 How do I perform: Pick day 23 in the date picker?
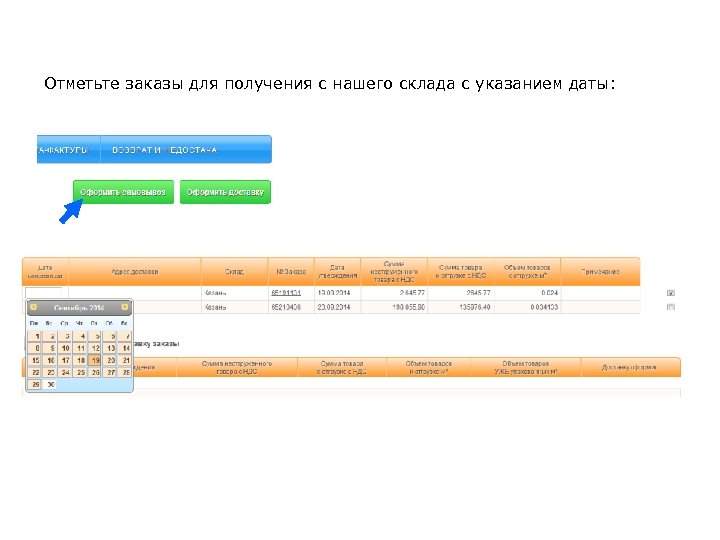click(50, 372)
